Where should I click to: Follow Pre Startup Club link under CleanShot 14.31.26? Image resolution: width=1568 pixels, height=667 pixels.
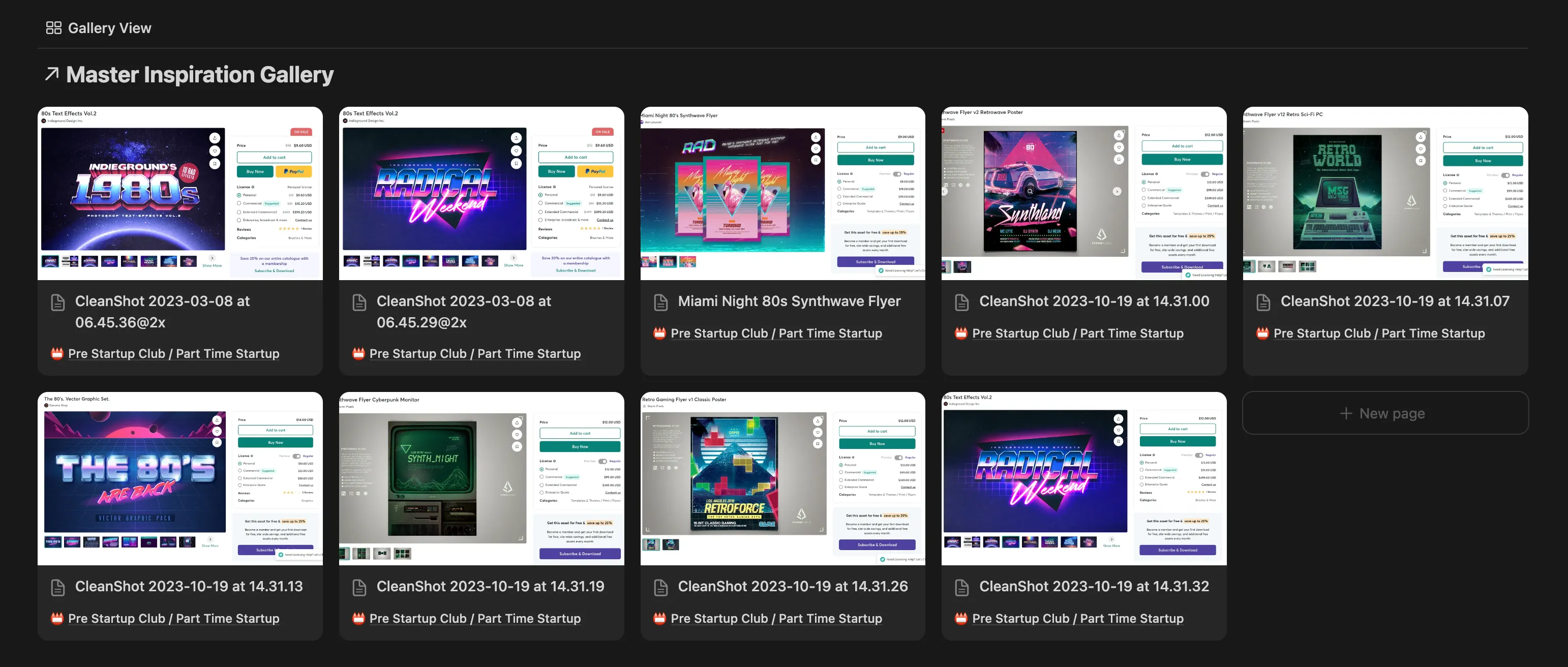coord(776,618)
